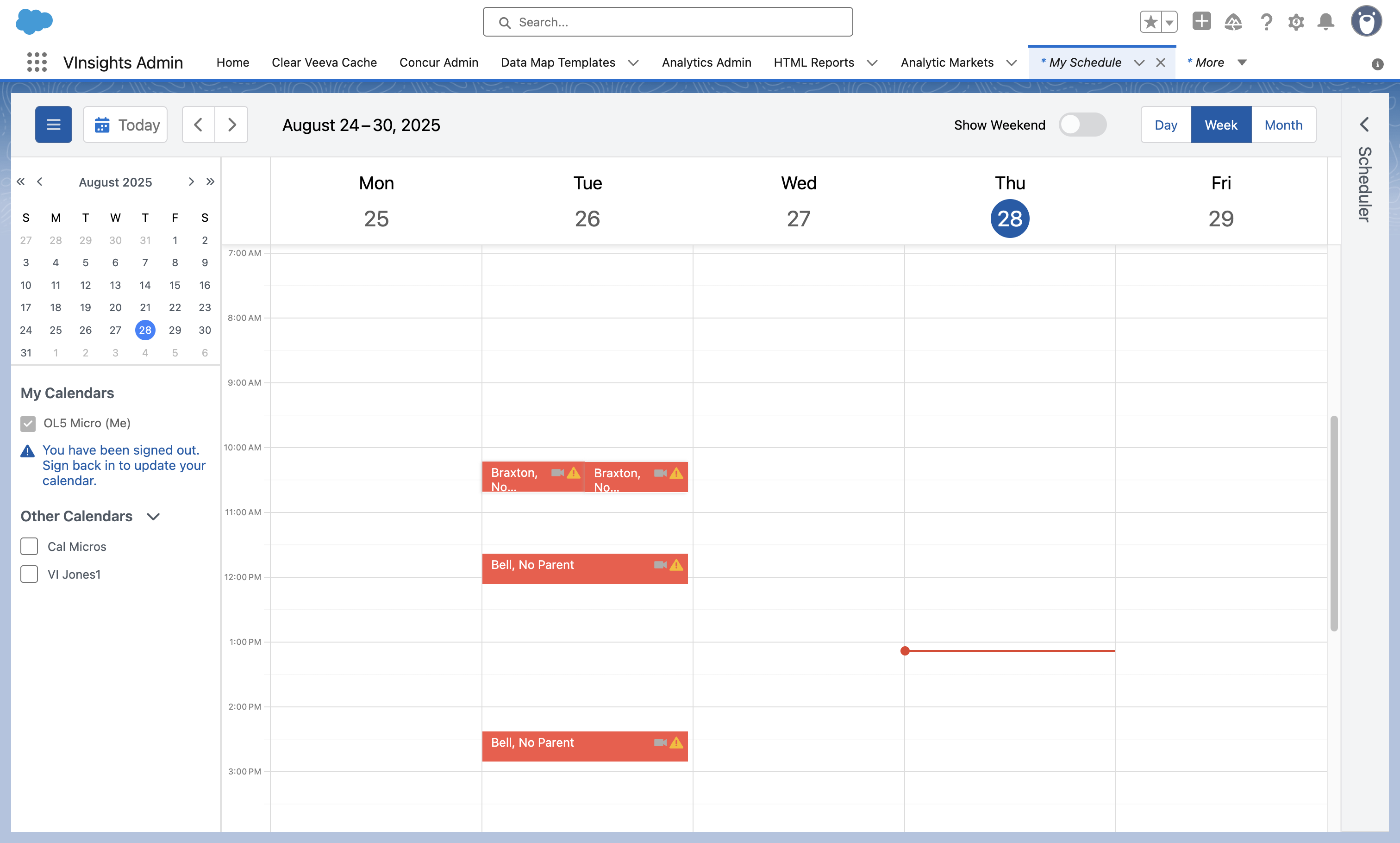Jump mini calendar forward a year with double chevron
Screen dimensions: 1400x843
click(x=211, y=181)
